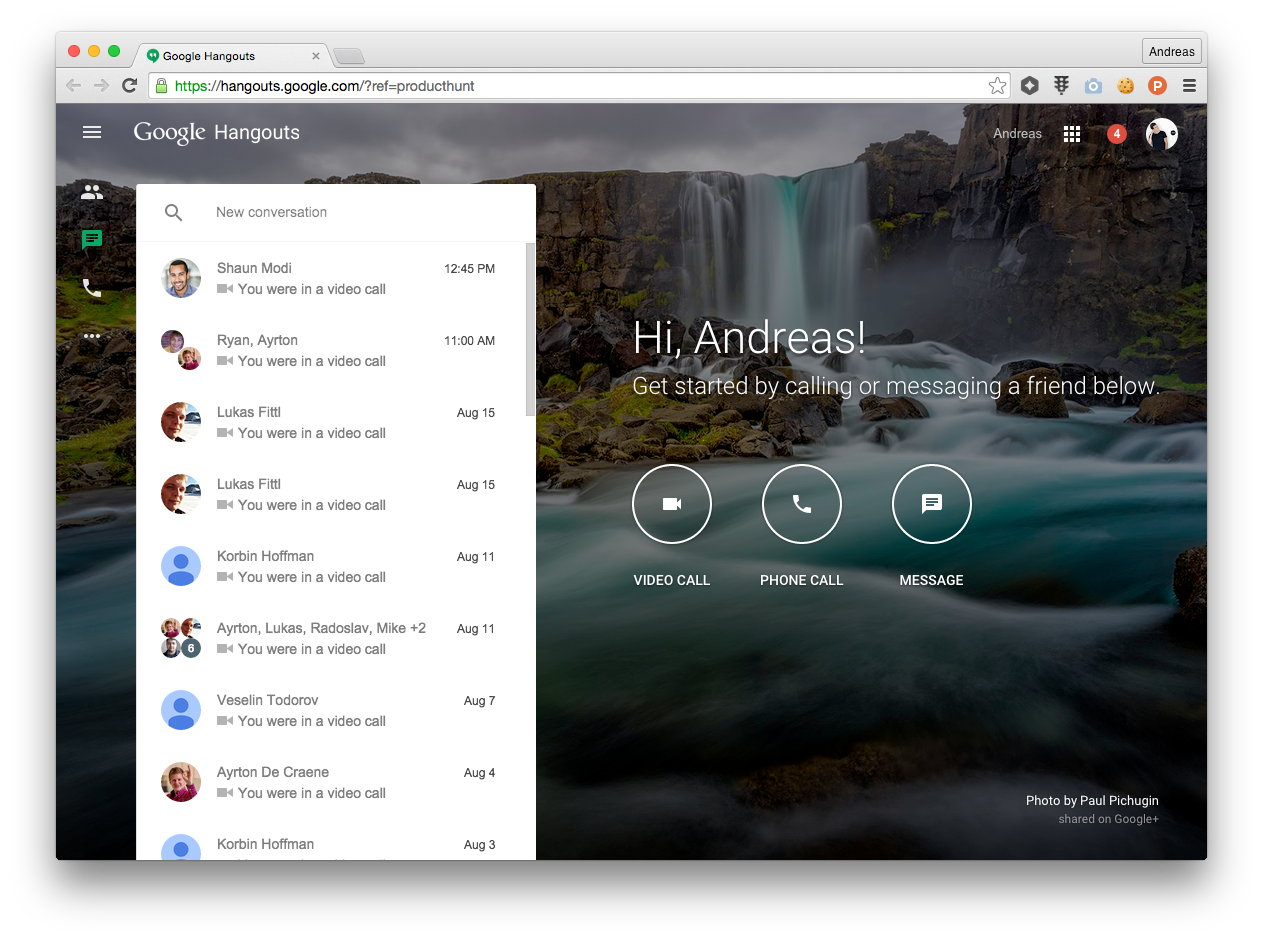
Task: Open the hamburger main menu in Hangouts
Action: click(92, 132)
